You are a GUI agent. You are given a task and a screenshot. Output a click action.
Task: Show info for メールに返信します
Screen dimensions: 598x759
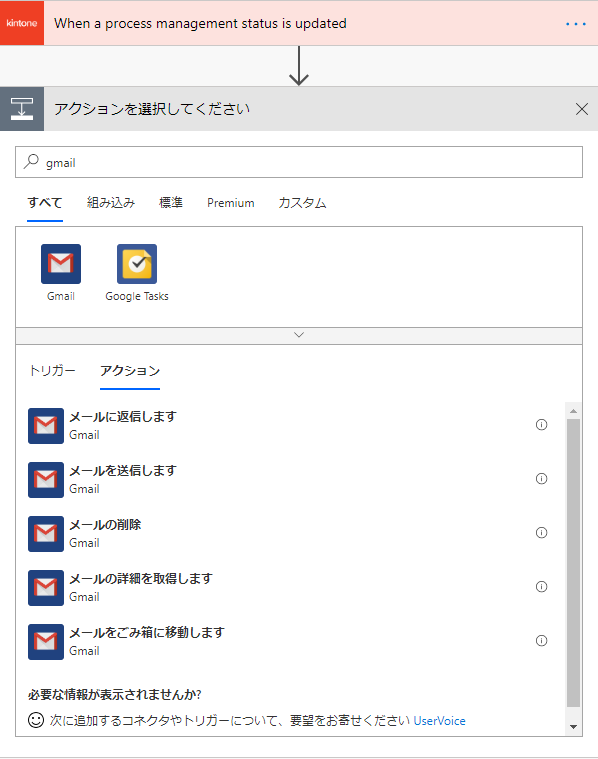[541, 425]
